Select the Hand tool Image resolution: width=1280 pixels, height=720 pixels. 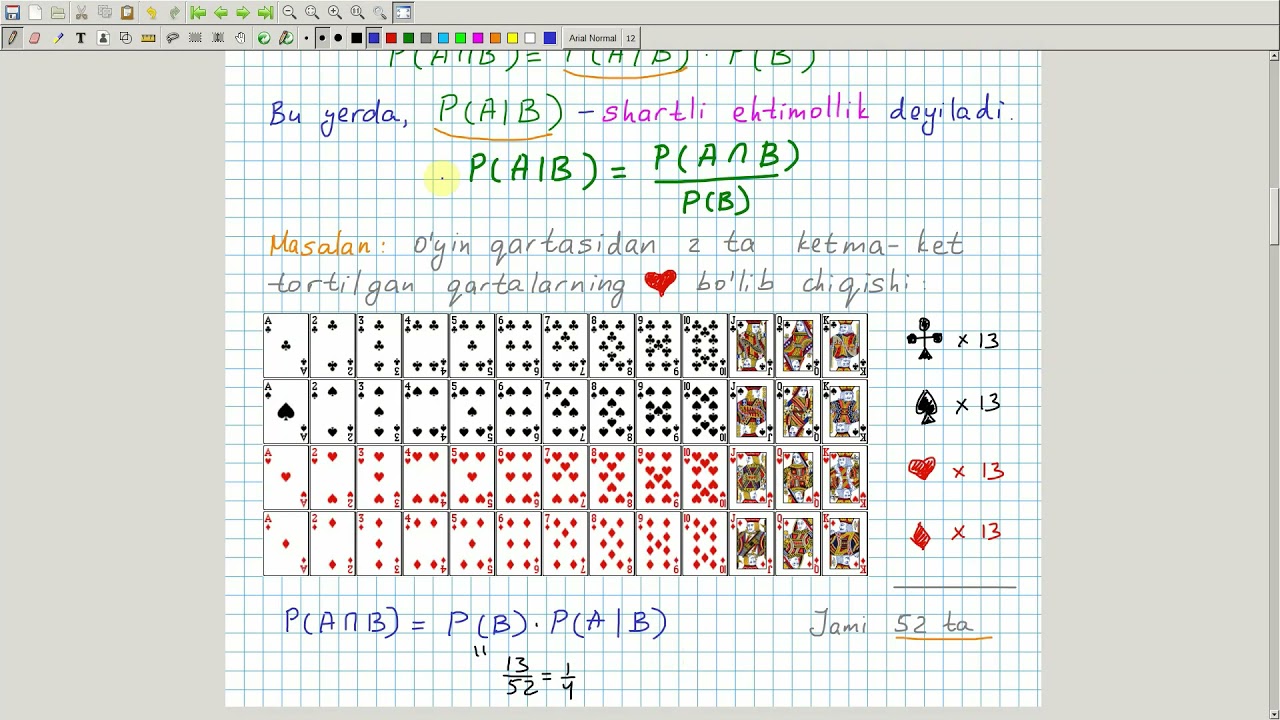pos(241,38)
